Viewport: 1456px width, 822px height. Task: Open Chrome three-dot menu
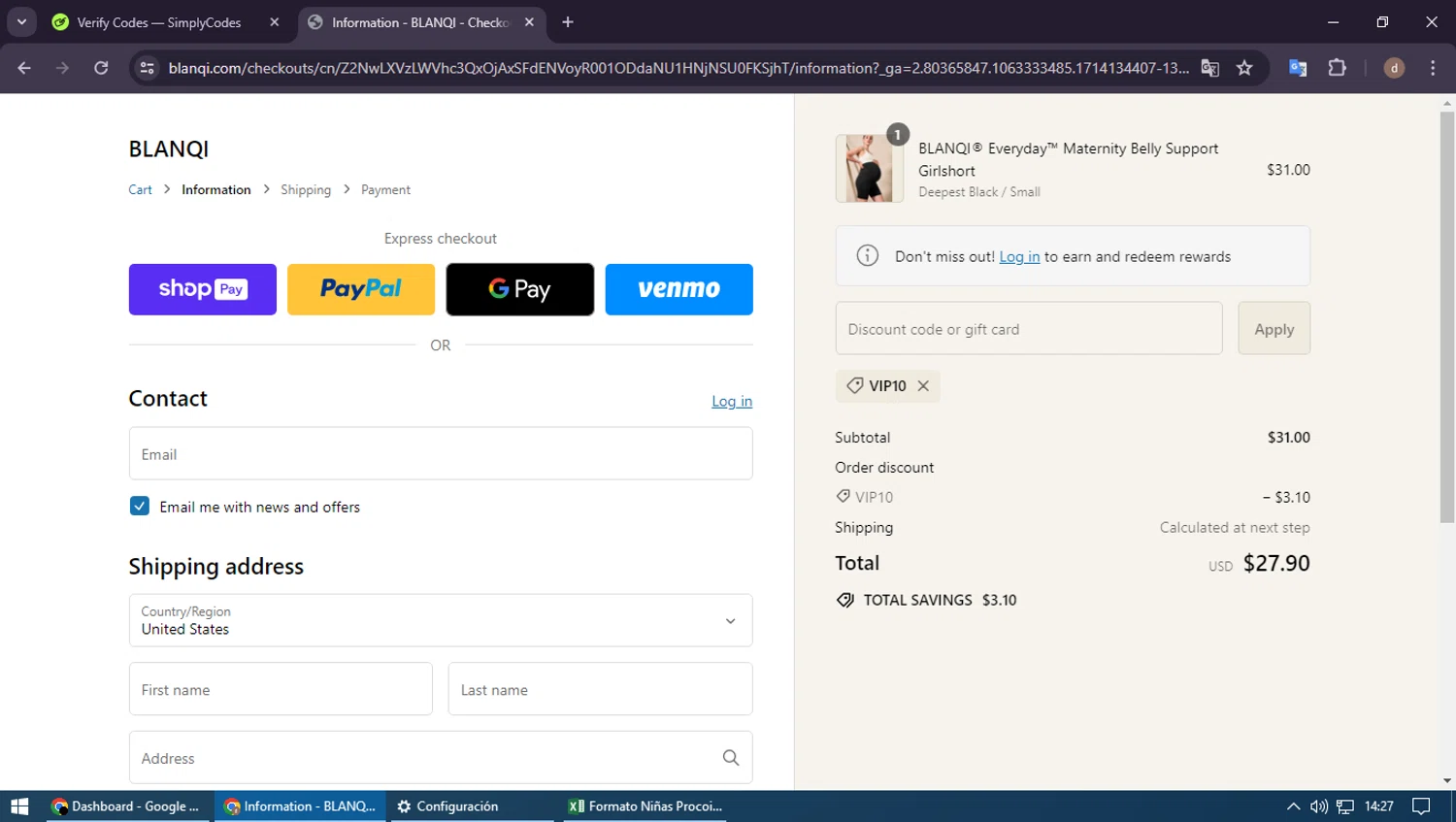[x=1433, y=68]
